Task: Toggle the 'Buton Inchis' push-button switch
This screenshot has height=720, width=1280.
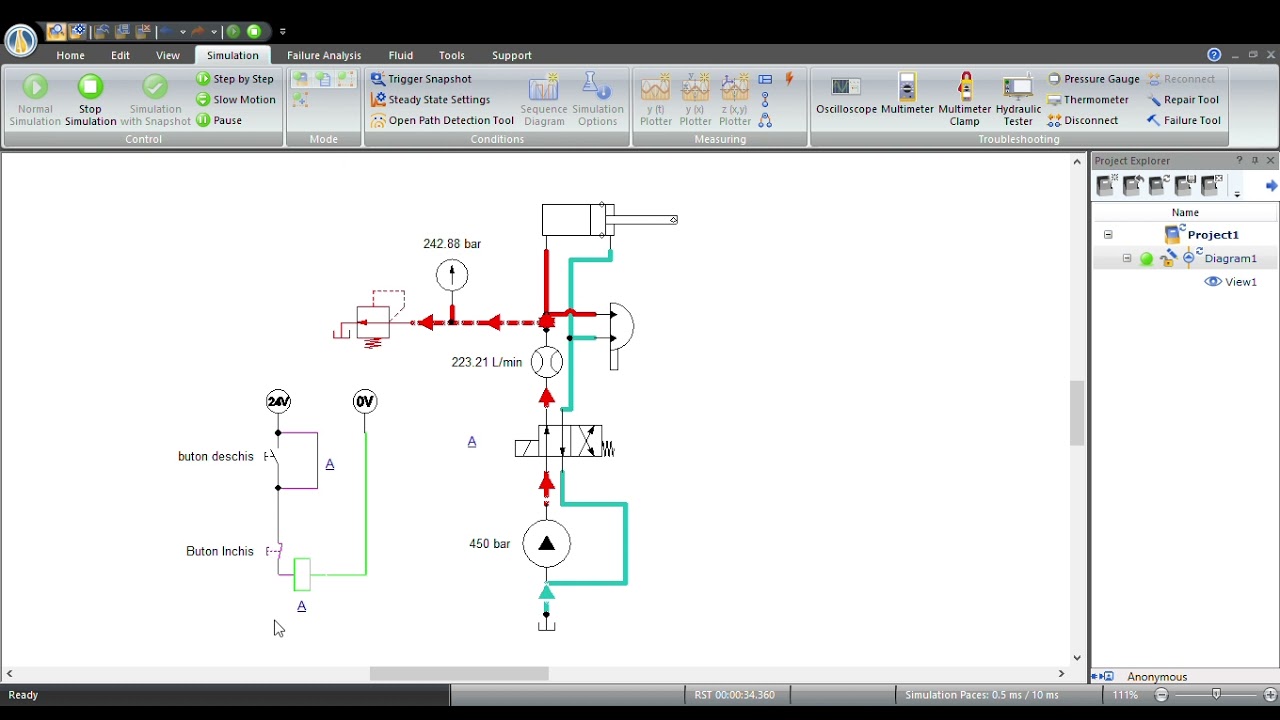Action: [x=275, y=551]
